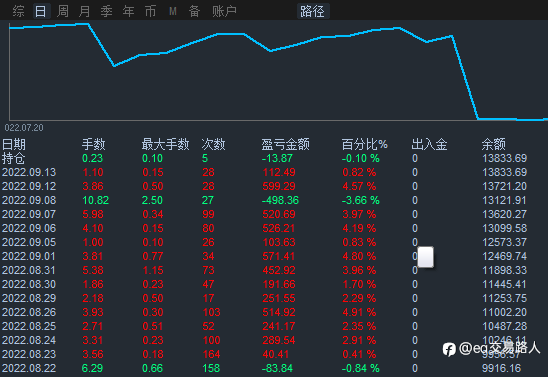This screenshot has height=377, width=548.
Task: Click the 9916.16 balance value
Action: pyautogui.click(x=502, y=368)
